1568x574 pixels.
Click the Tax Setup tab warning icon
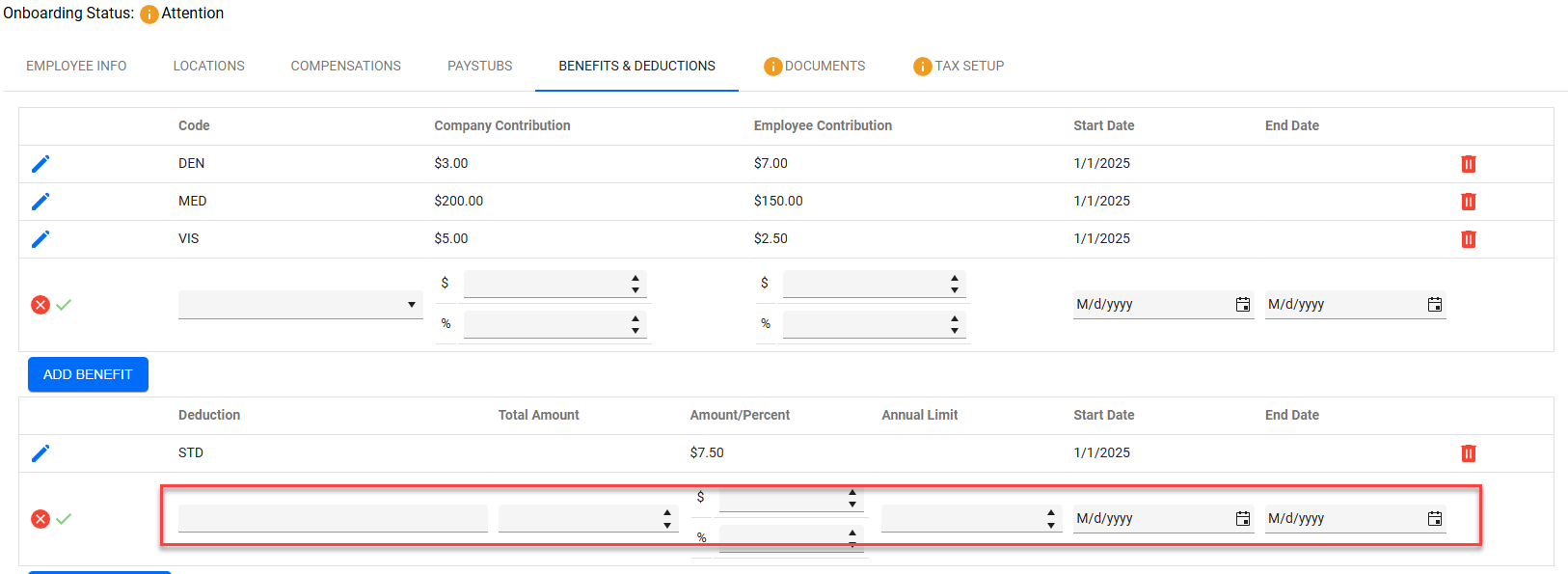[x=923, y=67]
